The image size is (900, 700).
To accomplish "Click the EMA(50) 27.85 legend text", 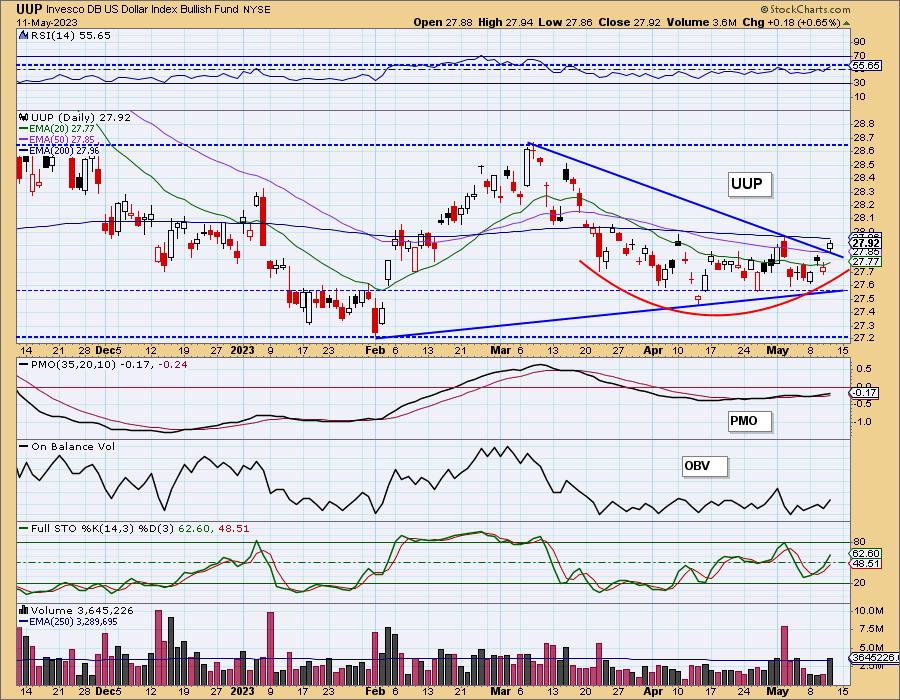I will (x=61, y=139).
